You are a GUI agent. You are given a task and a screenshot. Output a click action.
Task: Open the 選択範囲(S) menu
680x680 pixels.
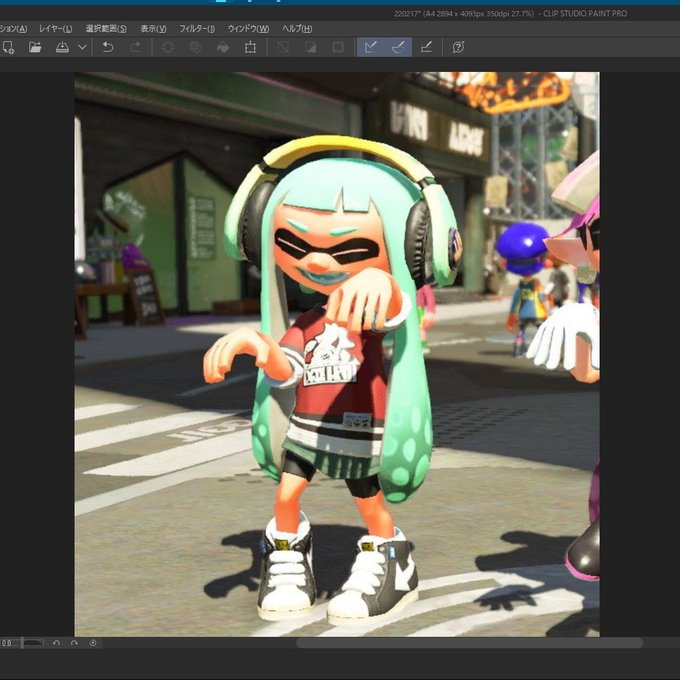106,29
